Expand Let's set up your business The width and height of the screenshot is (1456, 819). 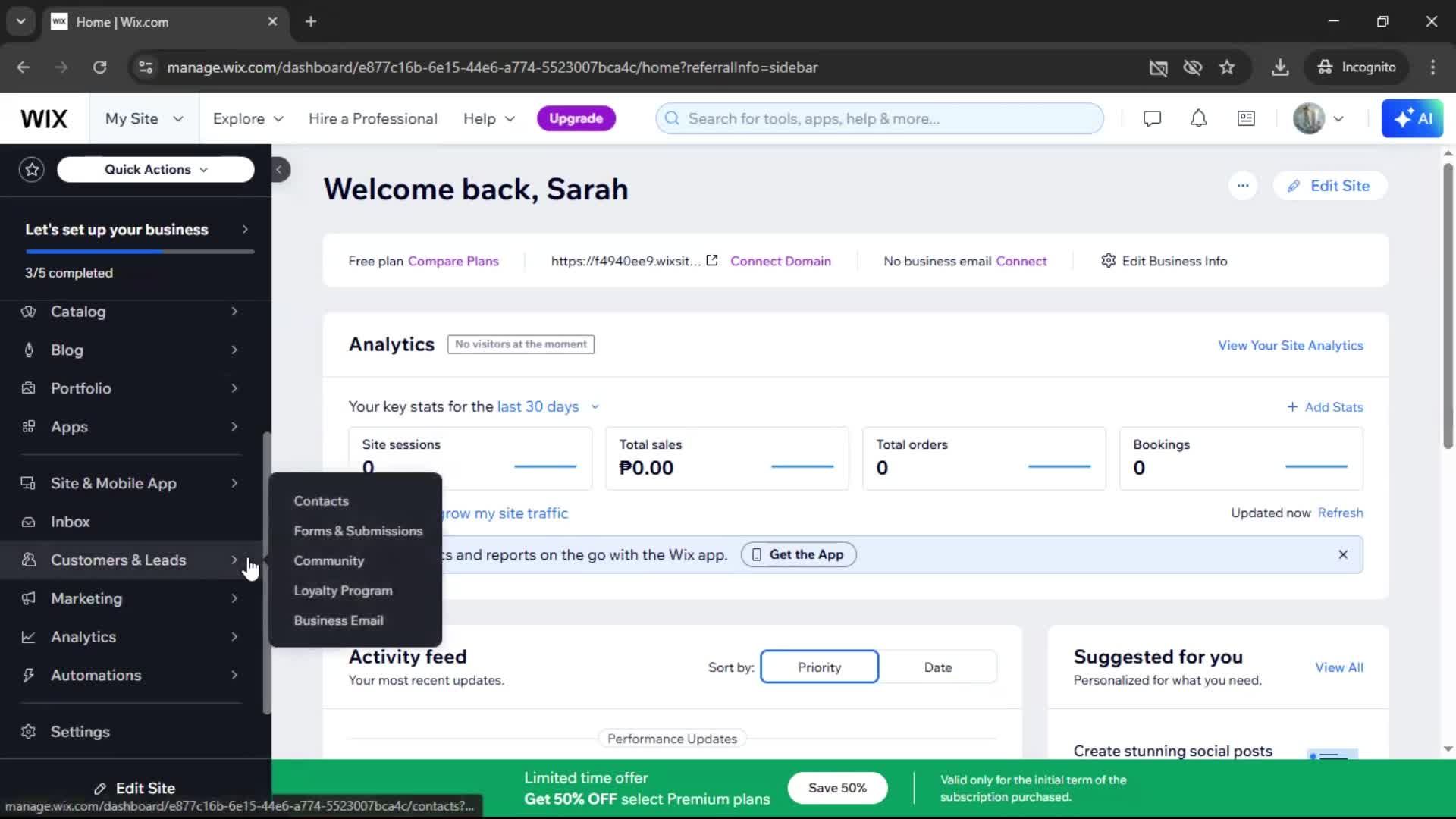click(x=136, y=230)
